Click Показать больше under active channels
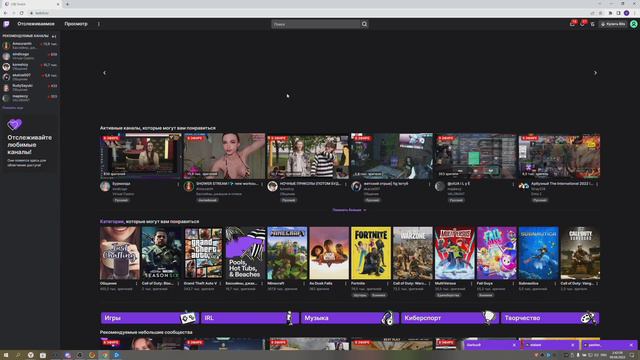 (x=349, y=210)
